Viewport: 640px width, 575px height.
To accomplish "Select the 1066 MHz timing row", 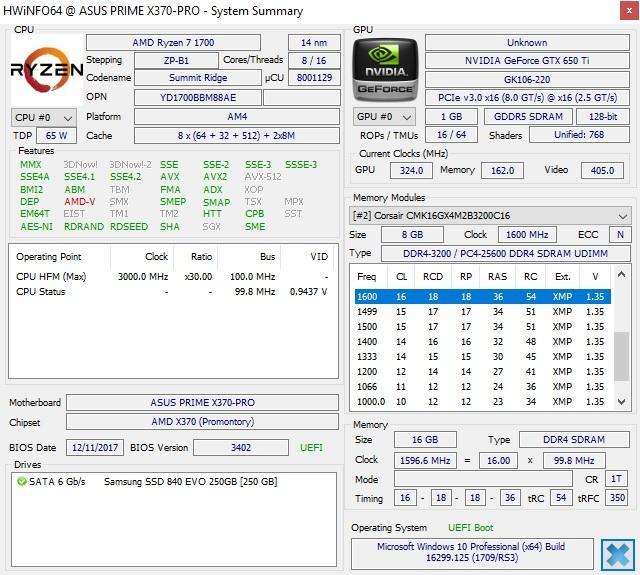I will pos(482,387).
